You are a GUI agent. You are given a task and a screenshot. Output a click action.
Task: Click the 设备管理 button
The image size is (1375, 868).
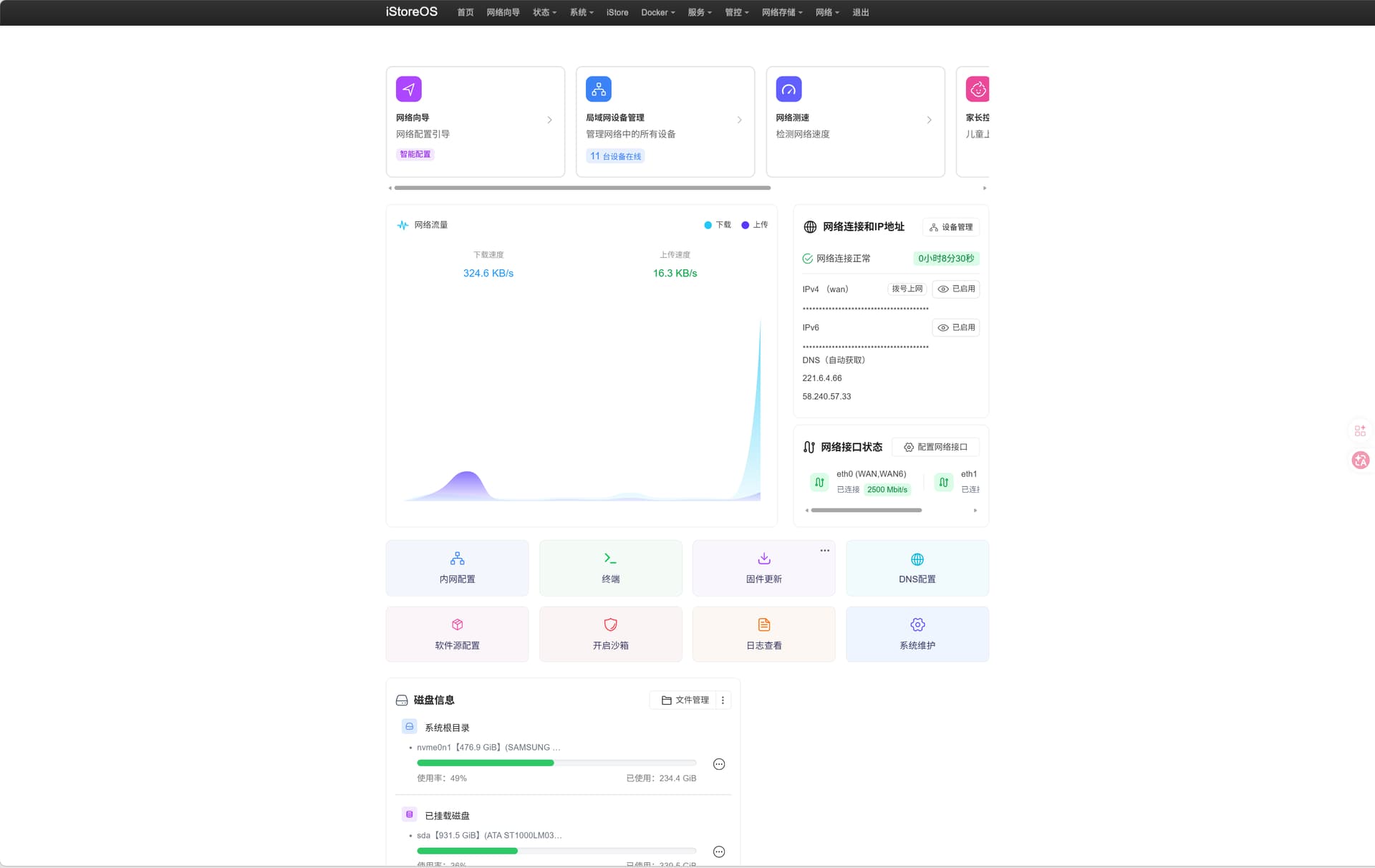coord(950,227)
